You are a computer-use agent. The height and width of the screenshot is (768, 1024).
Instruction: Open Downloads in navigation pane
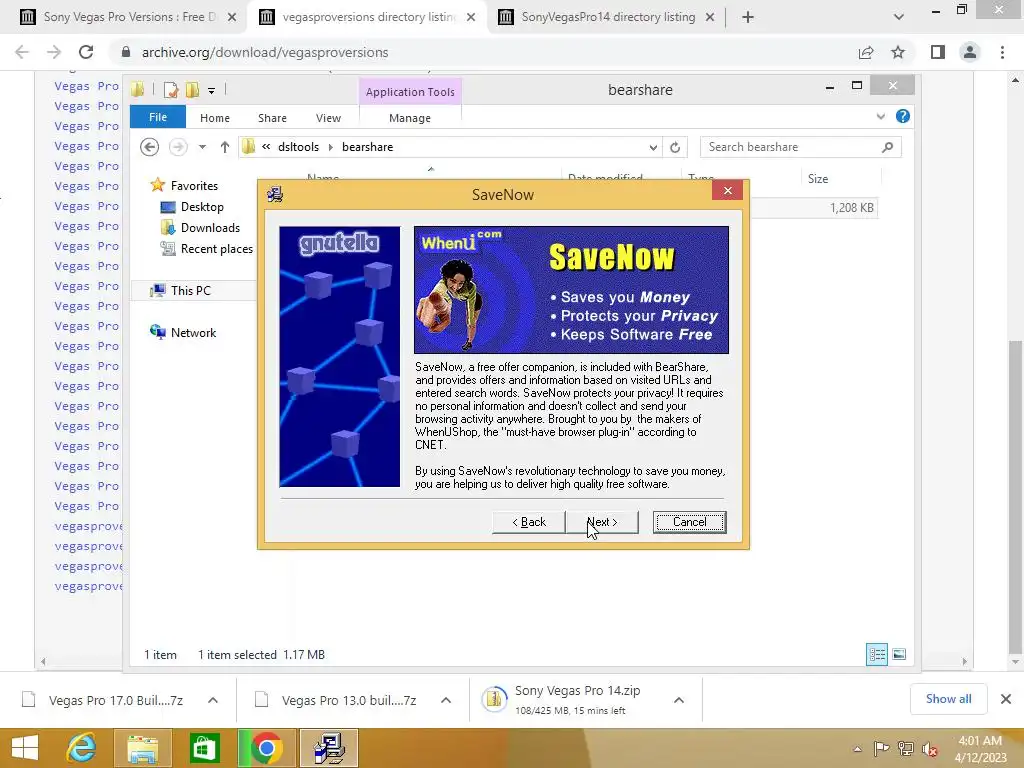210,227
